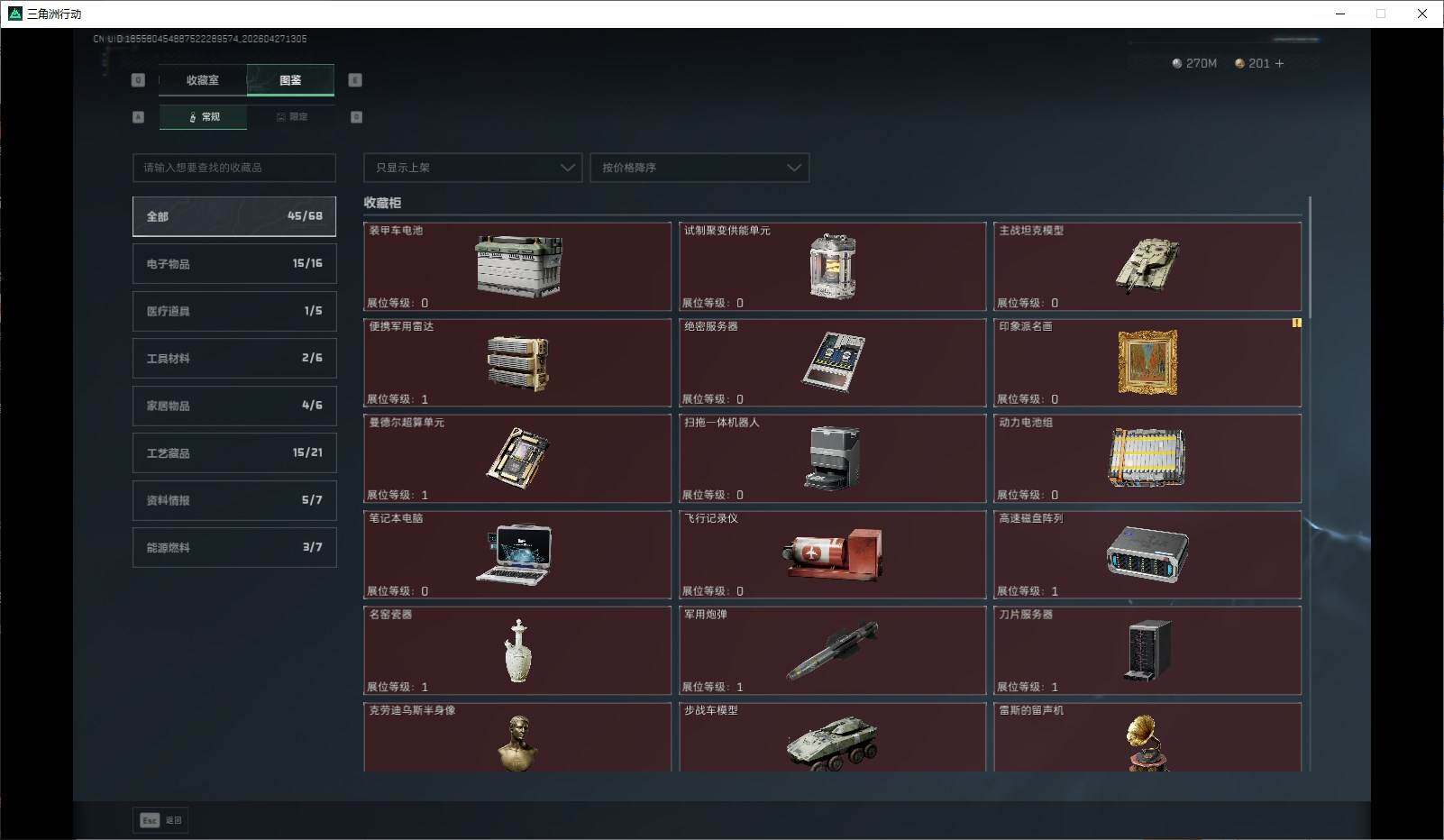Click the 201 premium currency balance
The height and width of the screenshot is (840, 1444).
pyautogui.click(x=1252, y=63)
